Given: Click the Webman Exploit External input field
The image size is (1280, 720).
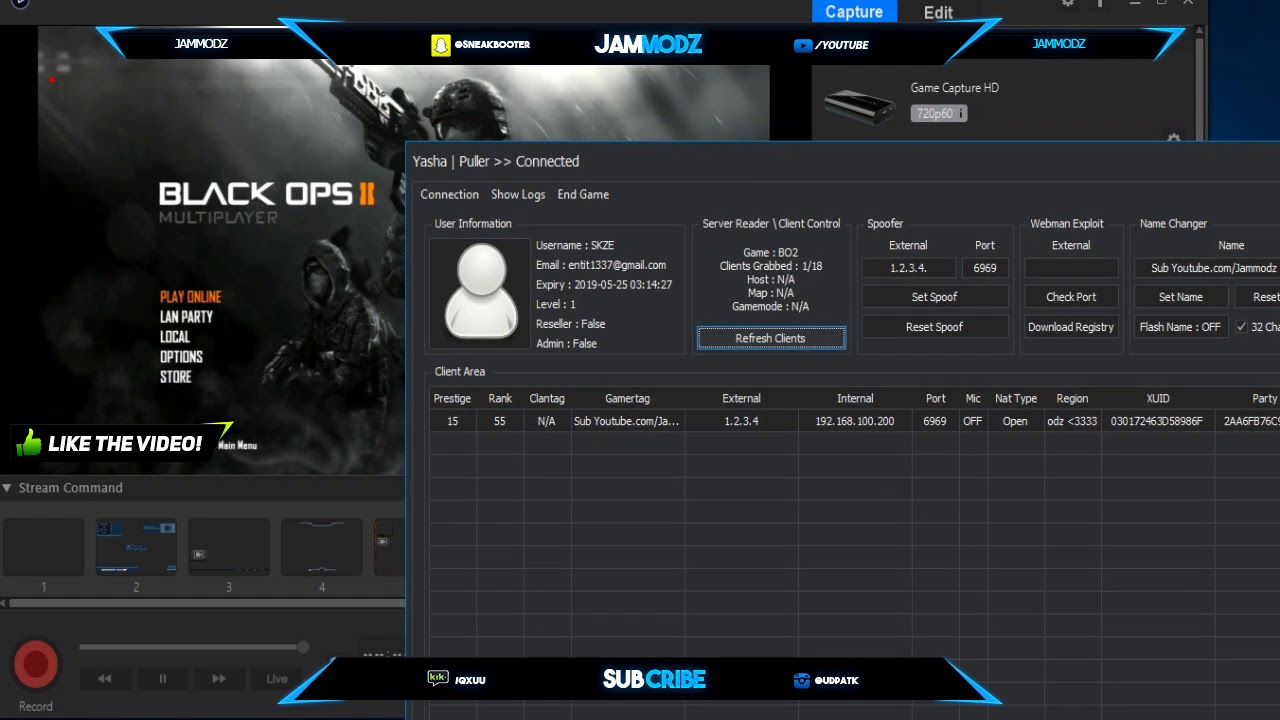Looking at the screenshot, I should 1071,268.
